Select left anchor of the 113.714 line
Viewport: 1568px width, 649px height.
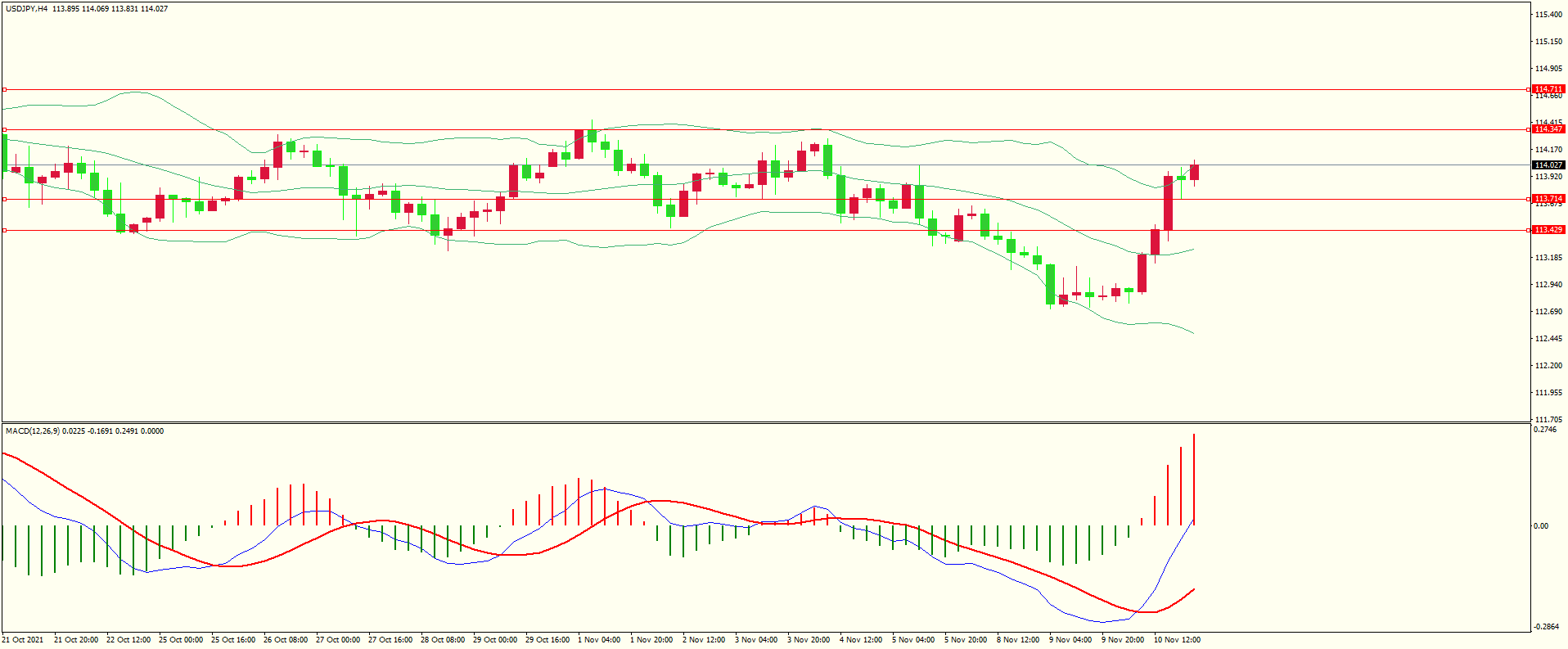[x=5, y=199]
